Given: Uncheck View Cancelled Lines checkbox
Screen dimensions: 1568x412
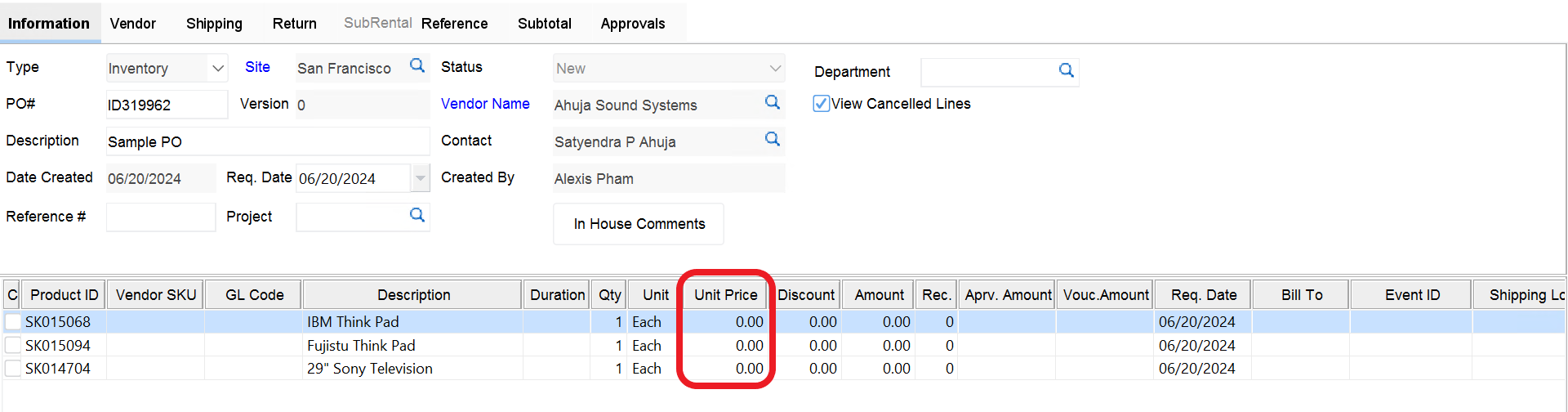Looking at the screenshot, I should click(822, 104).
